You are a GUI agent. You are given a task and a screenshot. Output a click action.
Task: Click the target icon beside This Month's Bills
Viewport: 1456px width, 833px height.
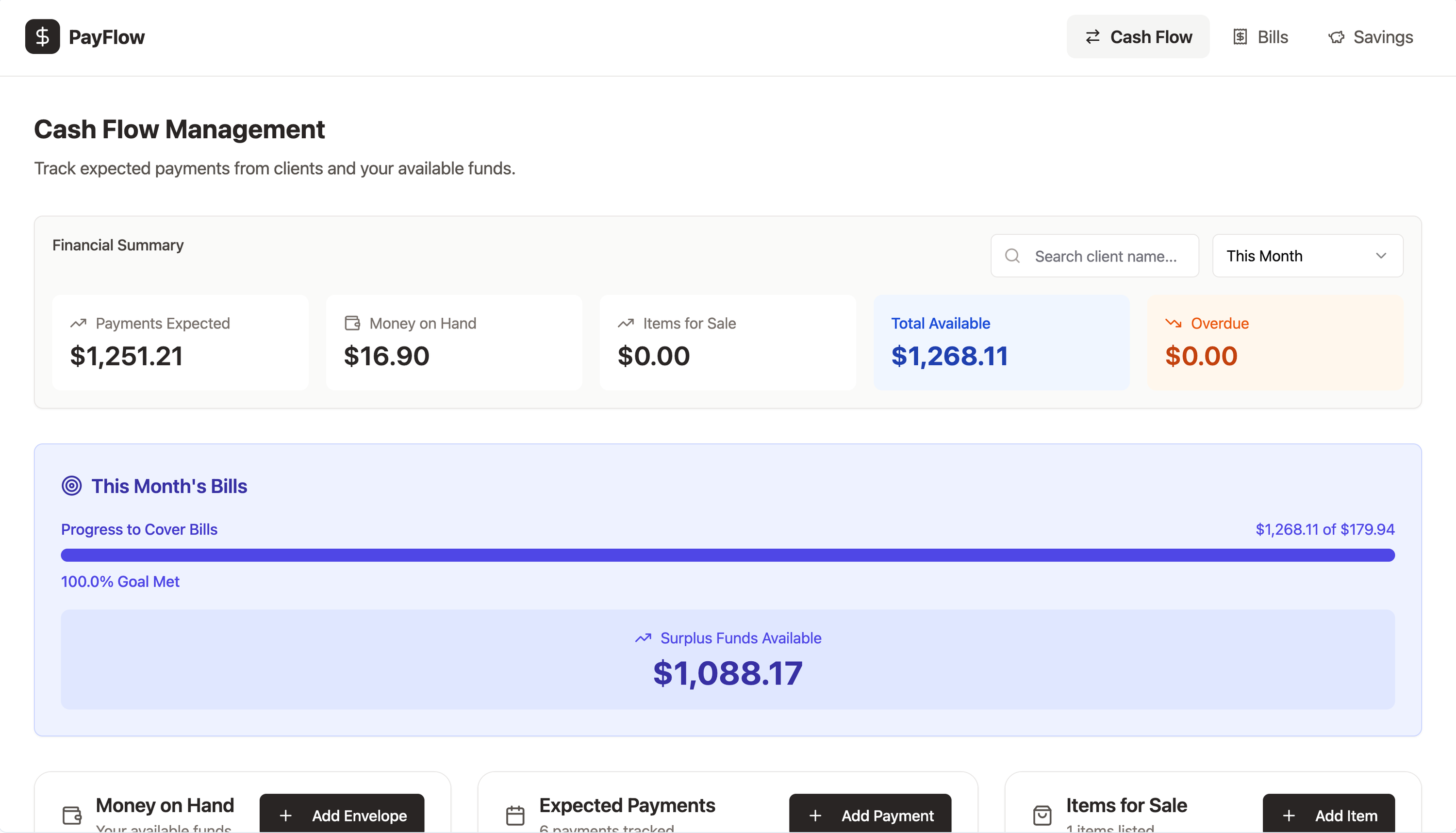(x=71, y=486)
